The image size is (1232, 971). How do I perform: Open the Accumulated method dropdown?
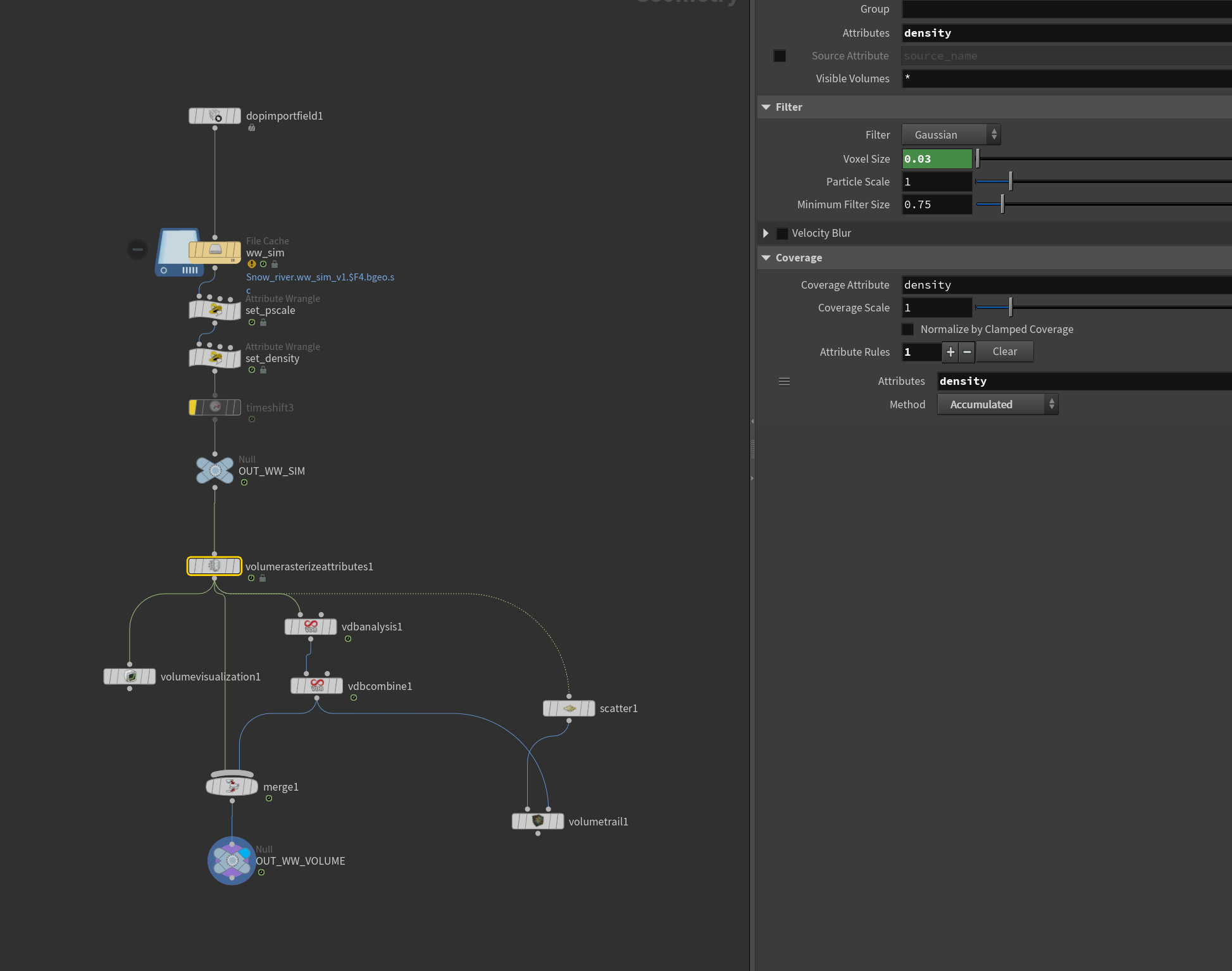(998, 404)
